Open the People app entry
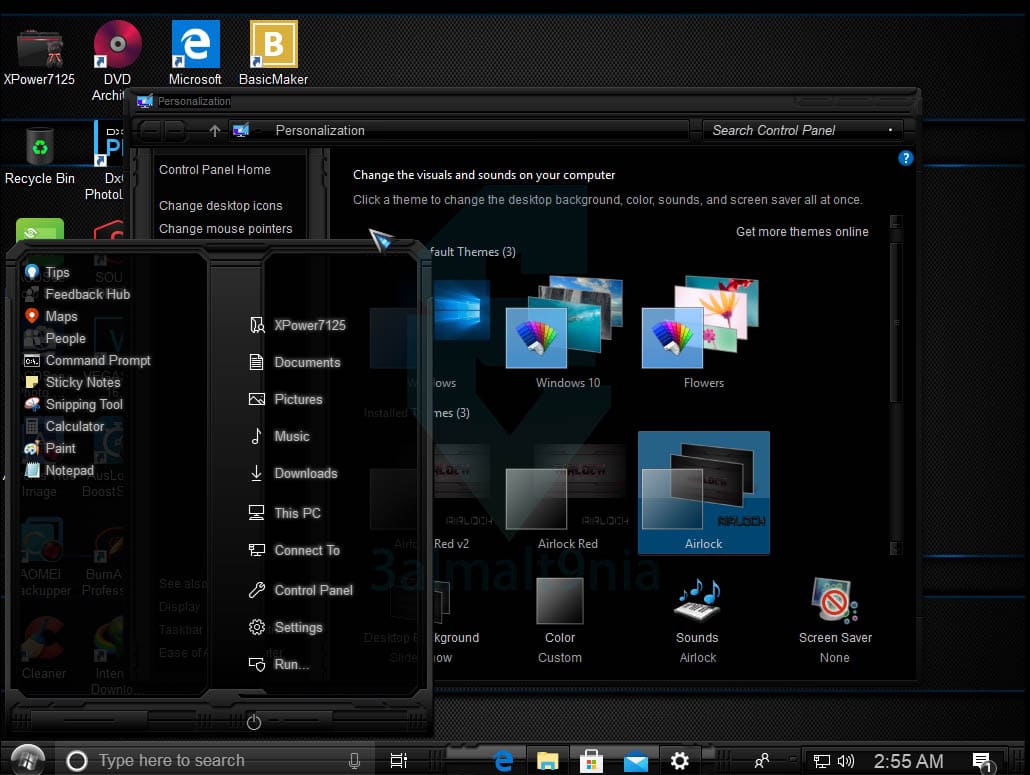This screenshot has width=1030, height=775. pos(55,338)
